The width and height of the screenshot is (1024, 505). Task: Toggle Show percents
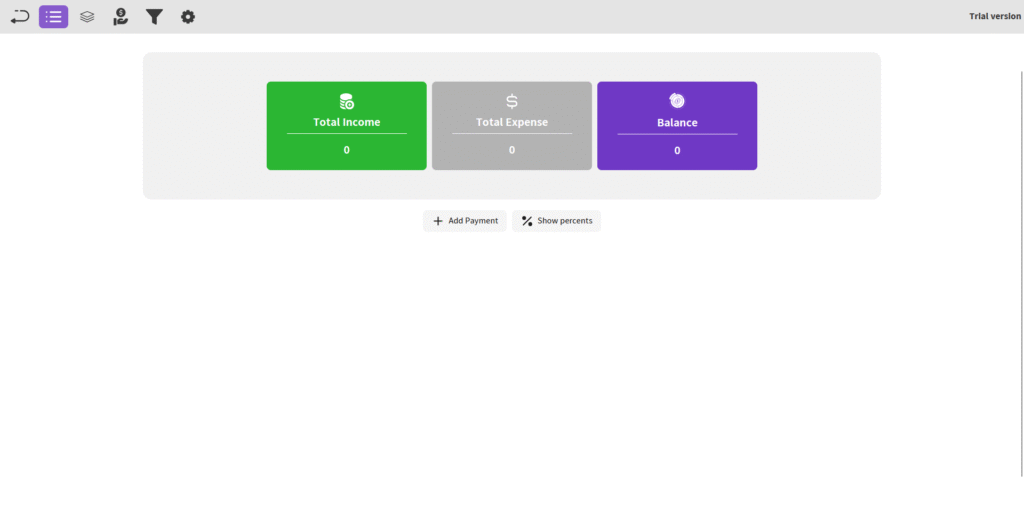point(556,221)
